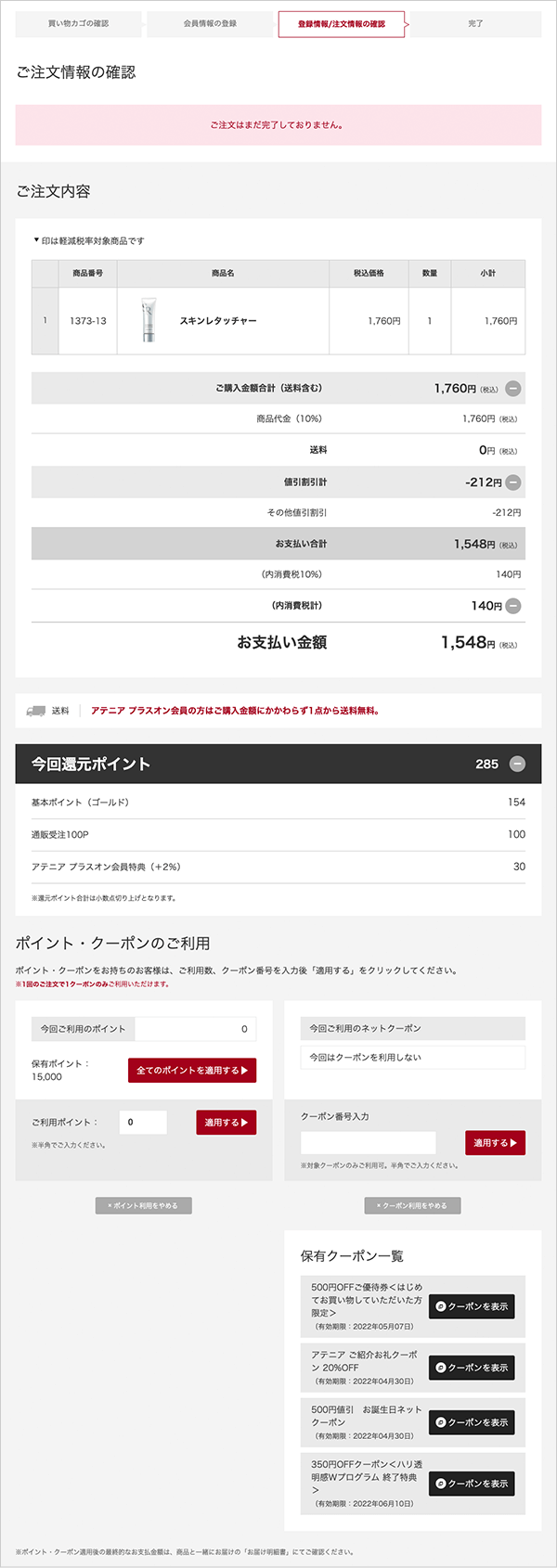The width and height of the screenshot is (557, 1568).
Task: Show the お誕生日ネットクーポン 500円値引
Action: (x=472, y=1422)
